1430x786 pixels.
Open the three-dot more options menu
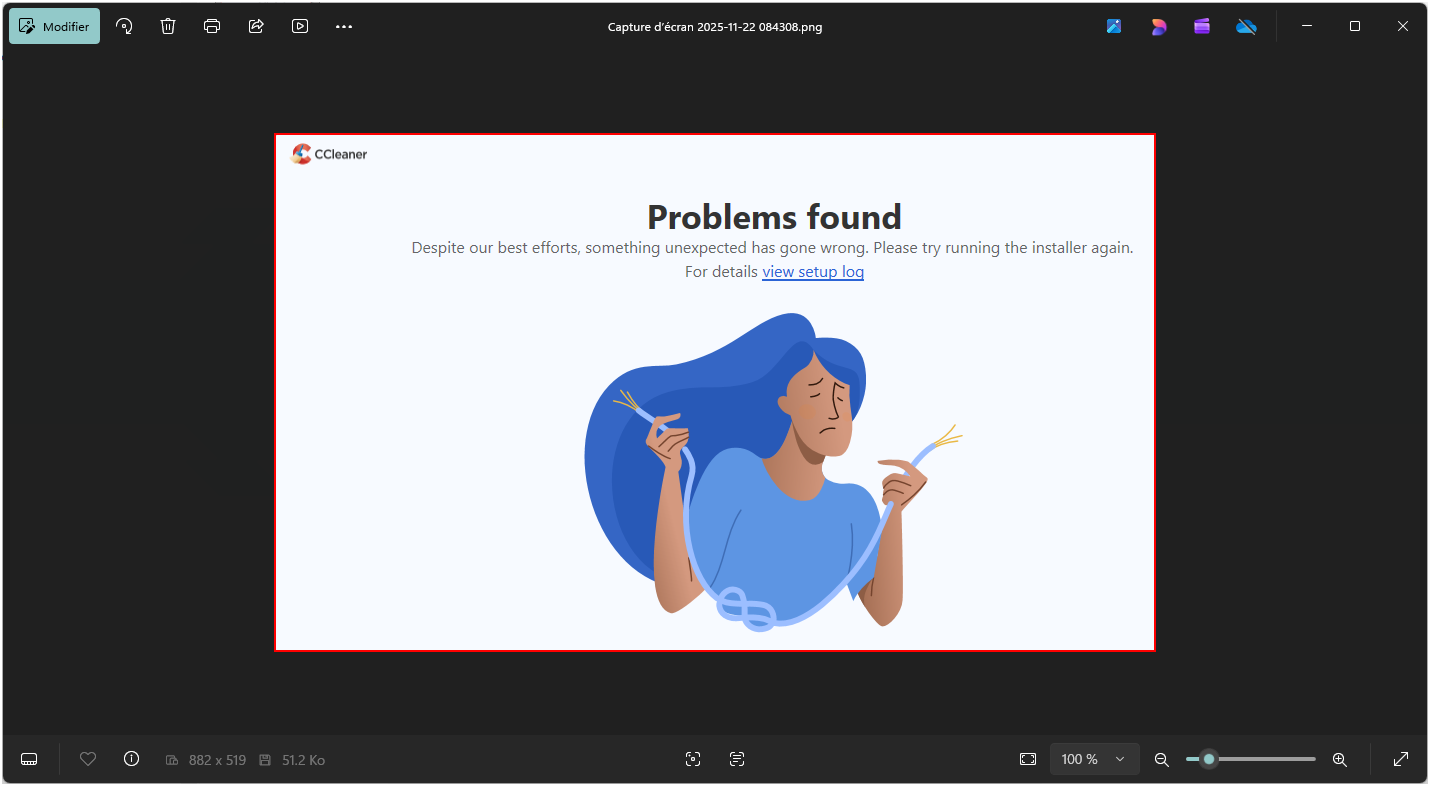pyautogui.click(x=344, y=27)
